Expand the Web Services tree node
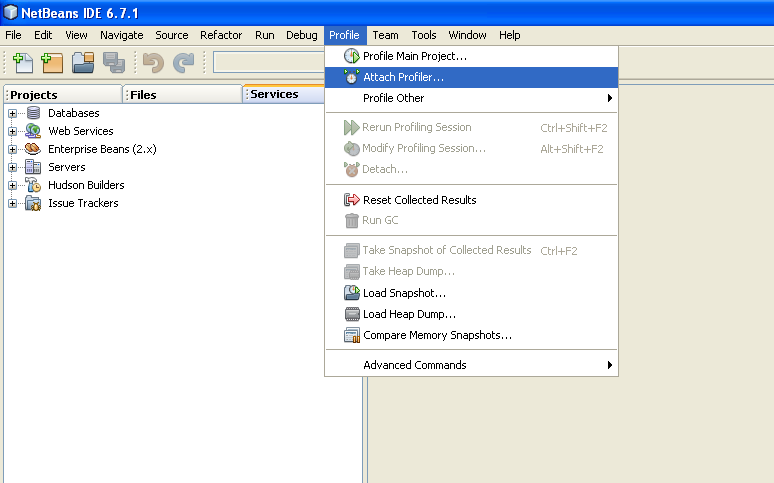The width and height of the screenshot is (774, 483). (x=12, y=131)
